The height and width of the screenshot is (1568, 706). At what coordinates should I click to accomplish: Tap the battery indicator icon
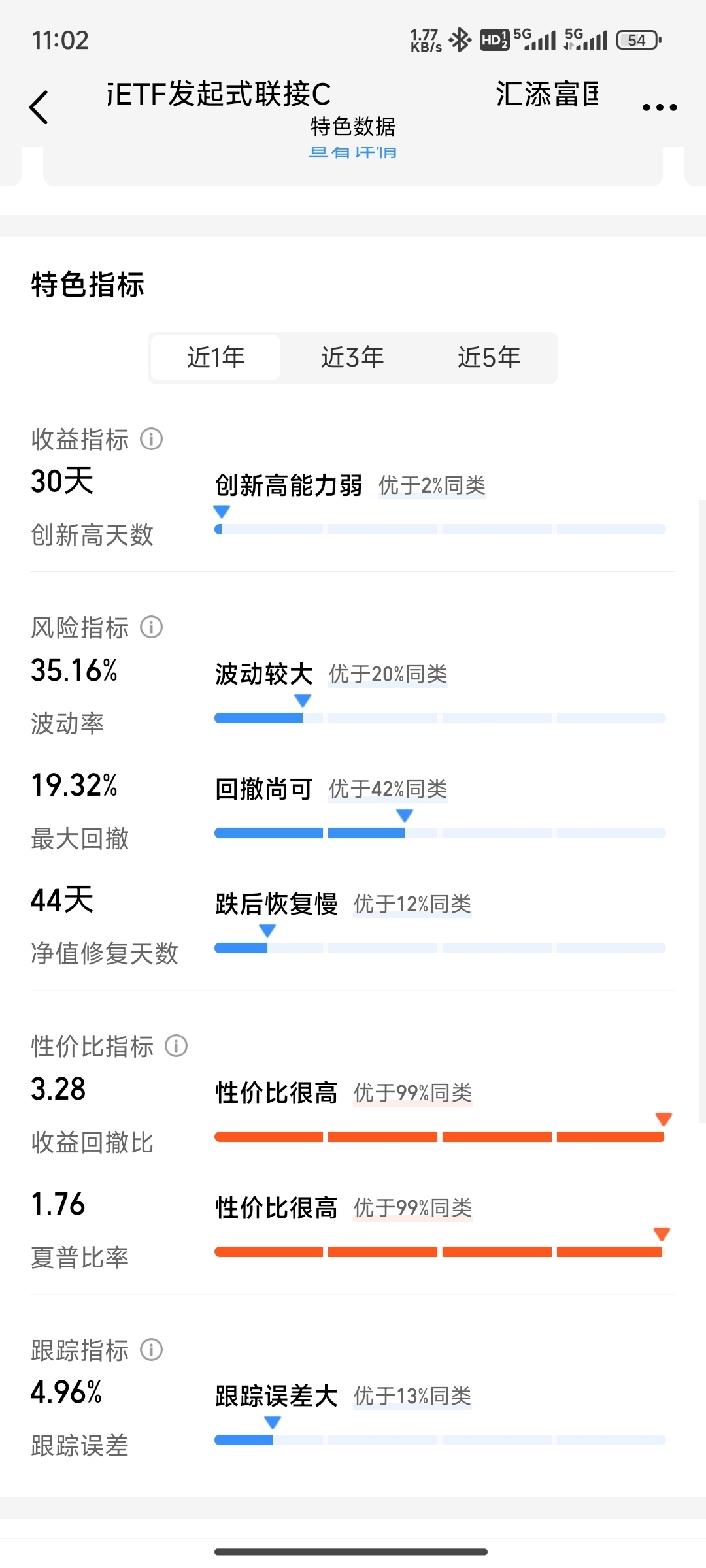639,40
